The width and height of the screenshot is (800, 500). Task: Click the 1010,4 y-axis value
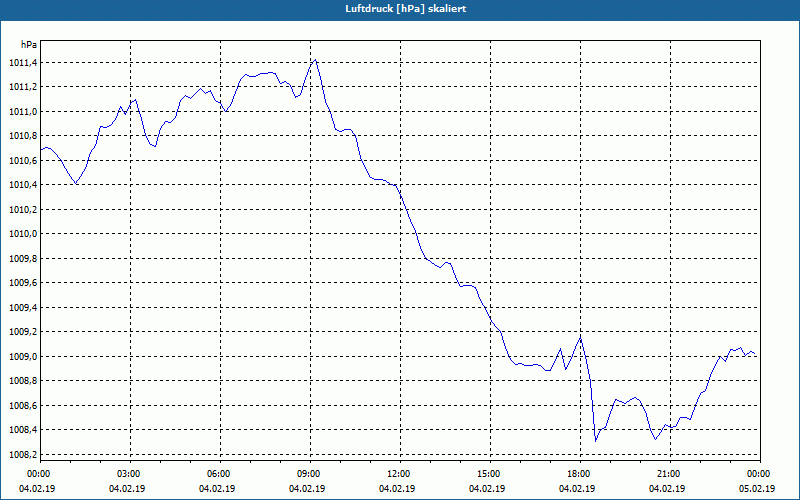(x=23, y=185)
